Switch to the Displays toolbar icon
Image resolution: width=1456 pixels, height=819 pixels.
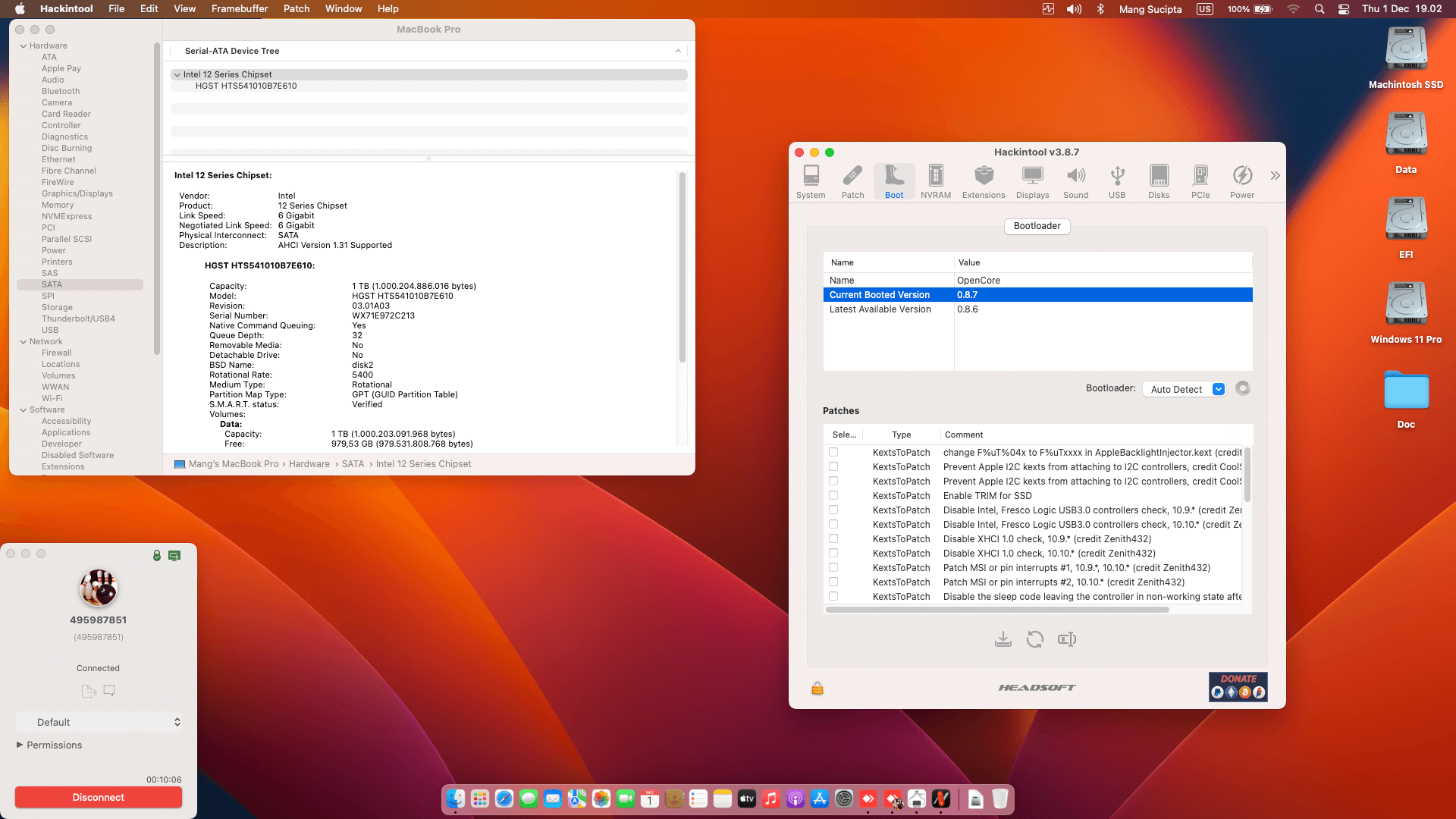[x=1033, y=182]
